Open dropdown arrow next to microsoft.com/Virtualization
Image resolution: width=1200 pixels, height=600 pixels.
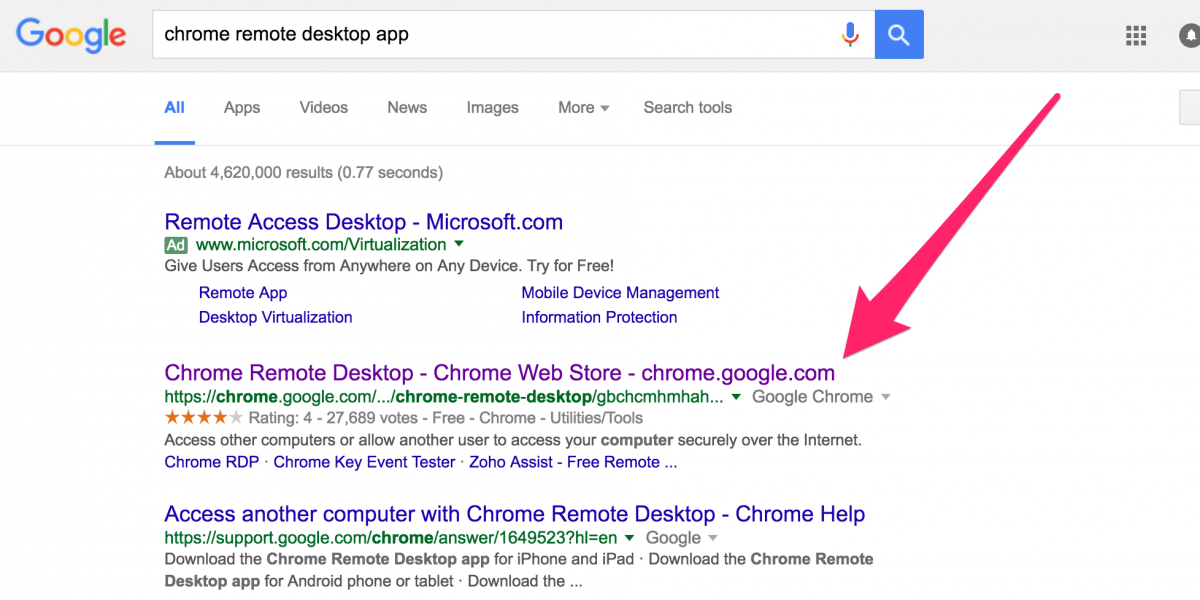coord(459,244)
